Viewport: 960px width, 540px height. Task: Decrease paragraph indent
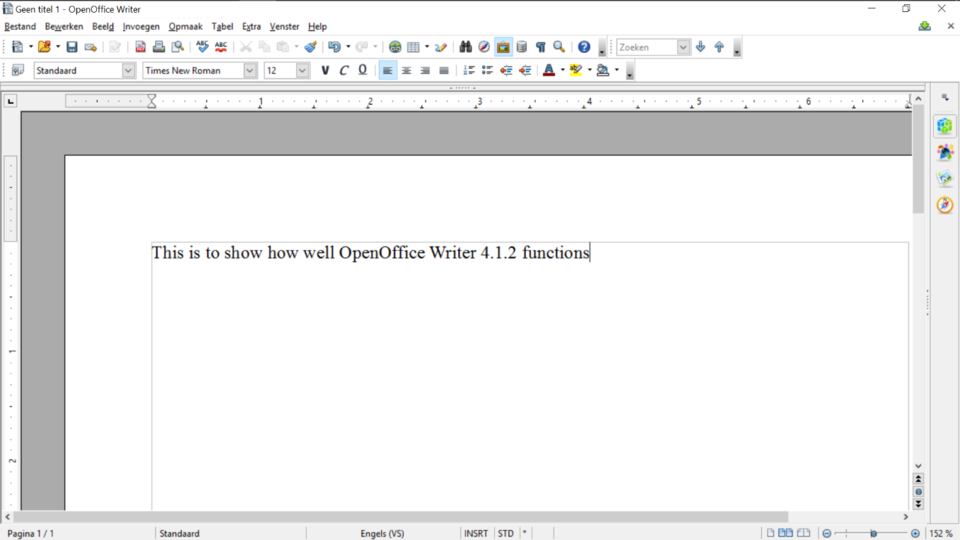coord(506,70)
